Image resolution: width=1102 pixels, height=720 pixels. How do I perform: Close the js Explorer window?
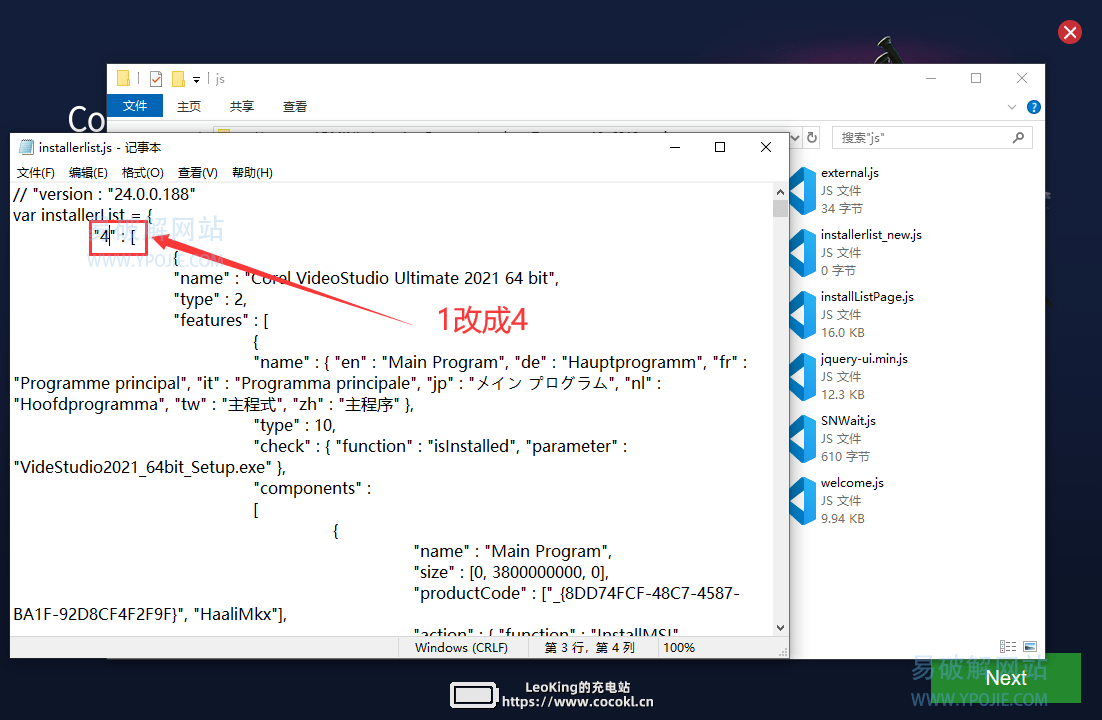1022,78
